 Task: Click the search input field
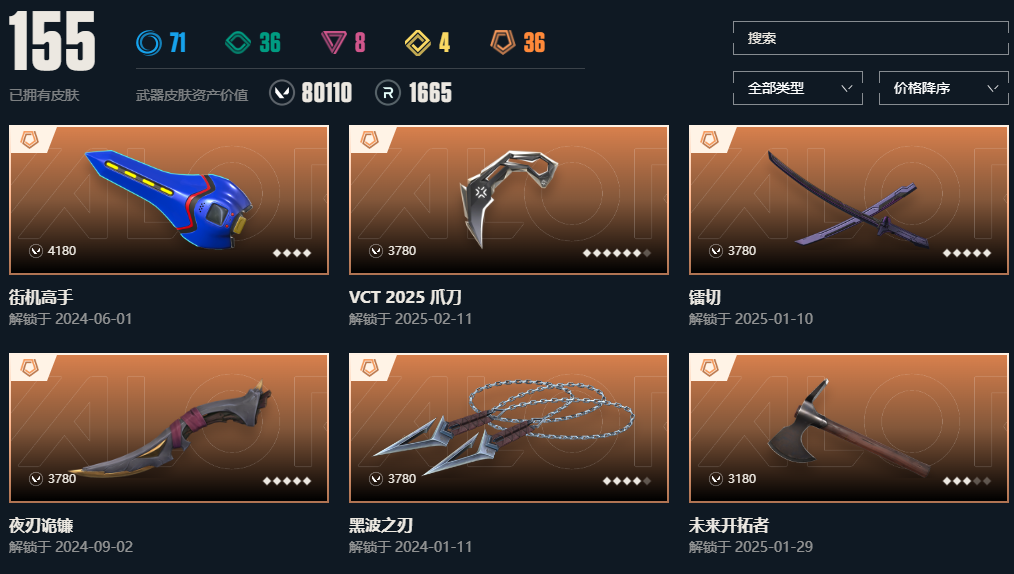pyautogui.click(x=870, y=38)
